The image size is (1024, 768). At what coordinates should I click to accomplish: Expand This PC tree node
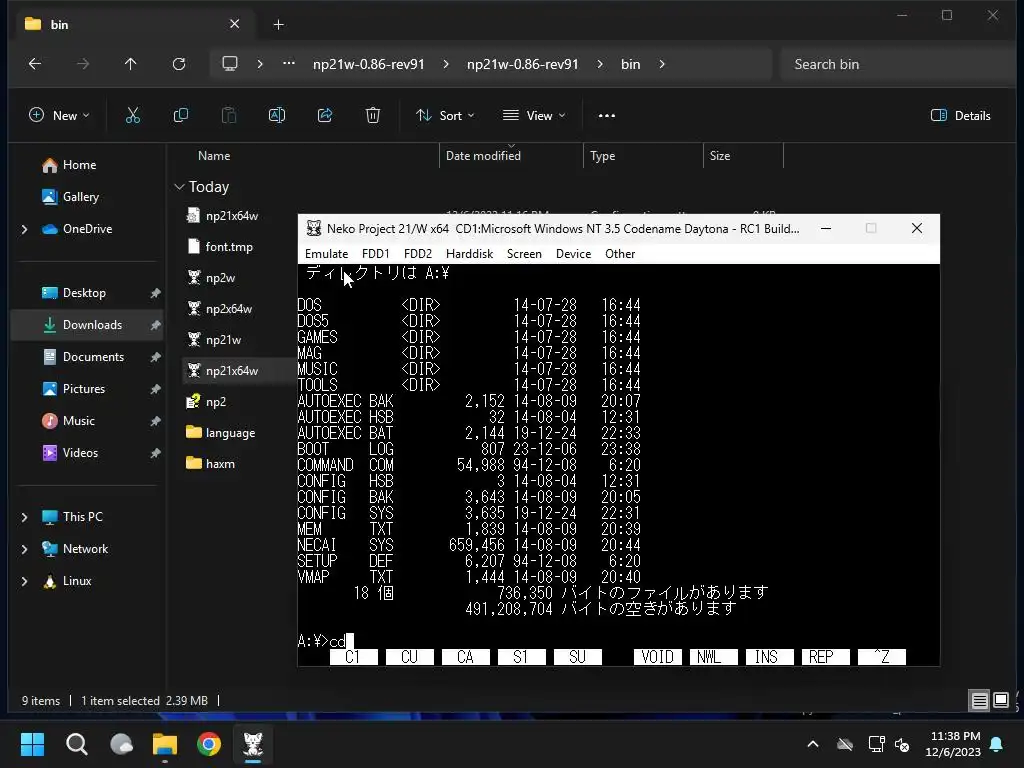pyautogui.click(x=25, y=517)
